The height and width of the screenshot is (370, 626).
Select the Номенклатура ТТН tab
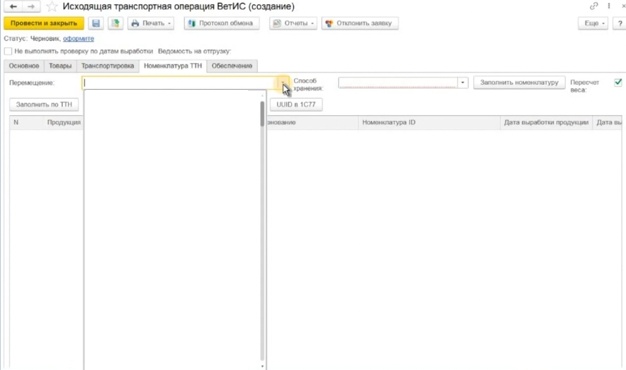point(173,66)
